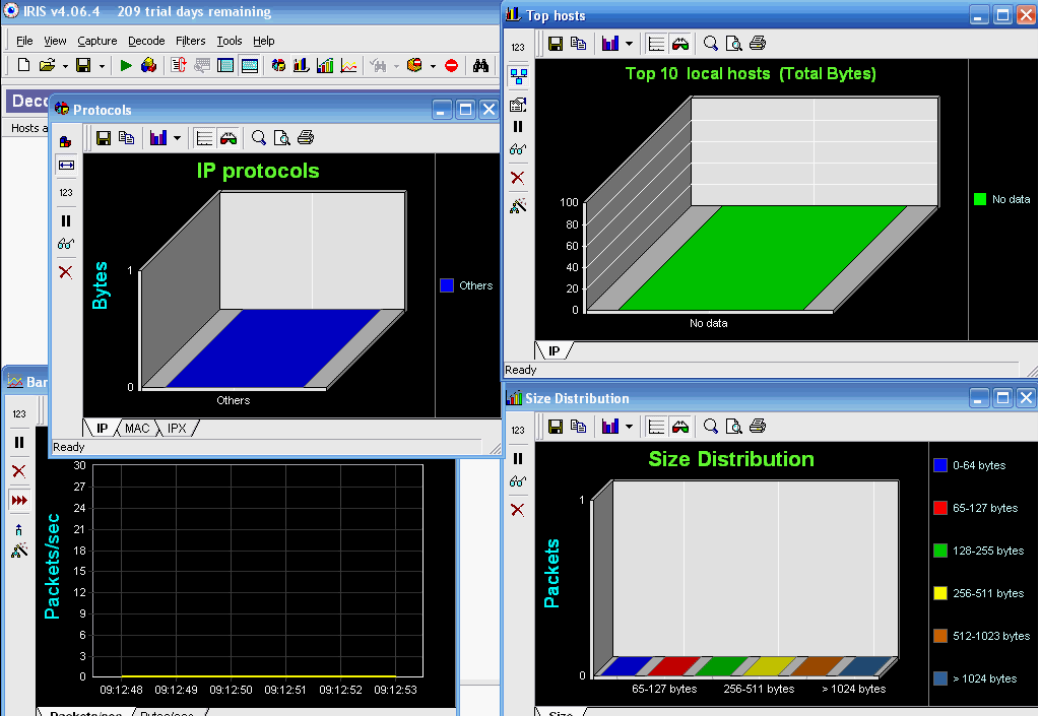
Task: Start capture with the green play icon
Action: [x=126, y=65]
